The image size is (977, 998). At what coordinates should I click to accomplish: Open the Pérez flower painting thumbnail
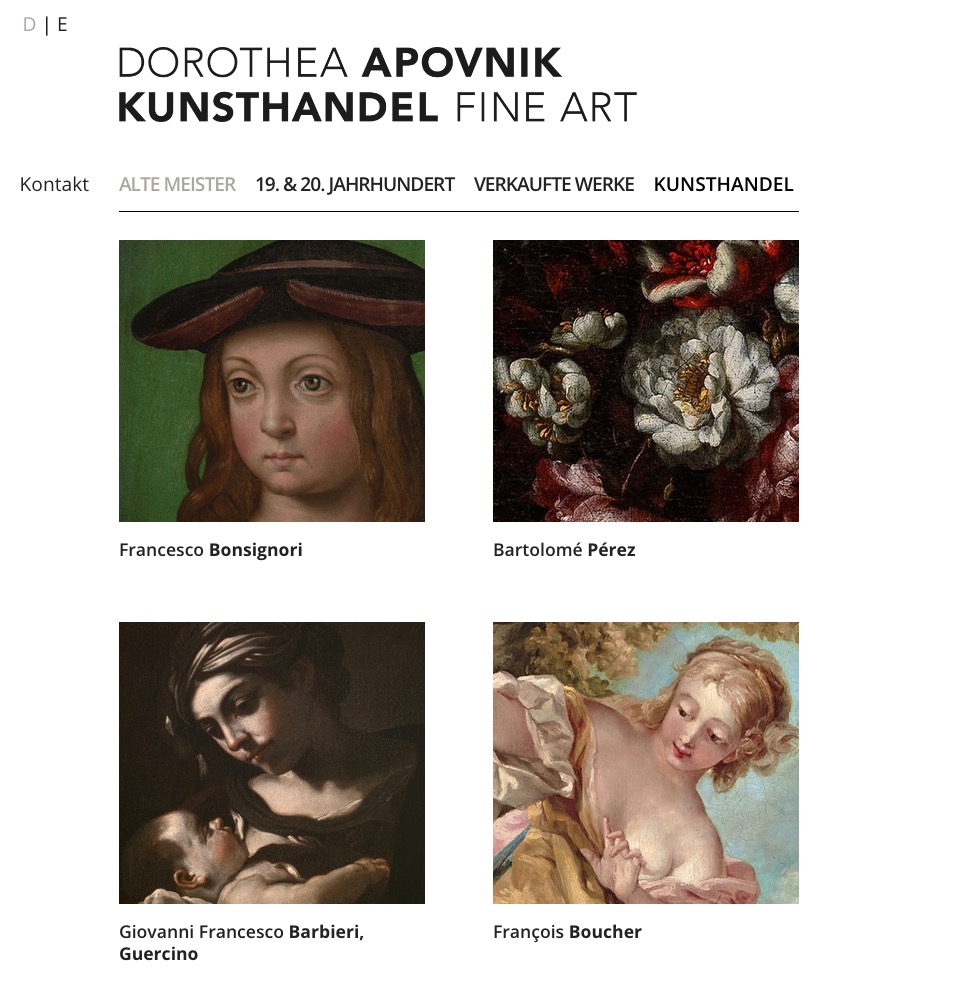click(645, 381)
